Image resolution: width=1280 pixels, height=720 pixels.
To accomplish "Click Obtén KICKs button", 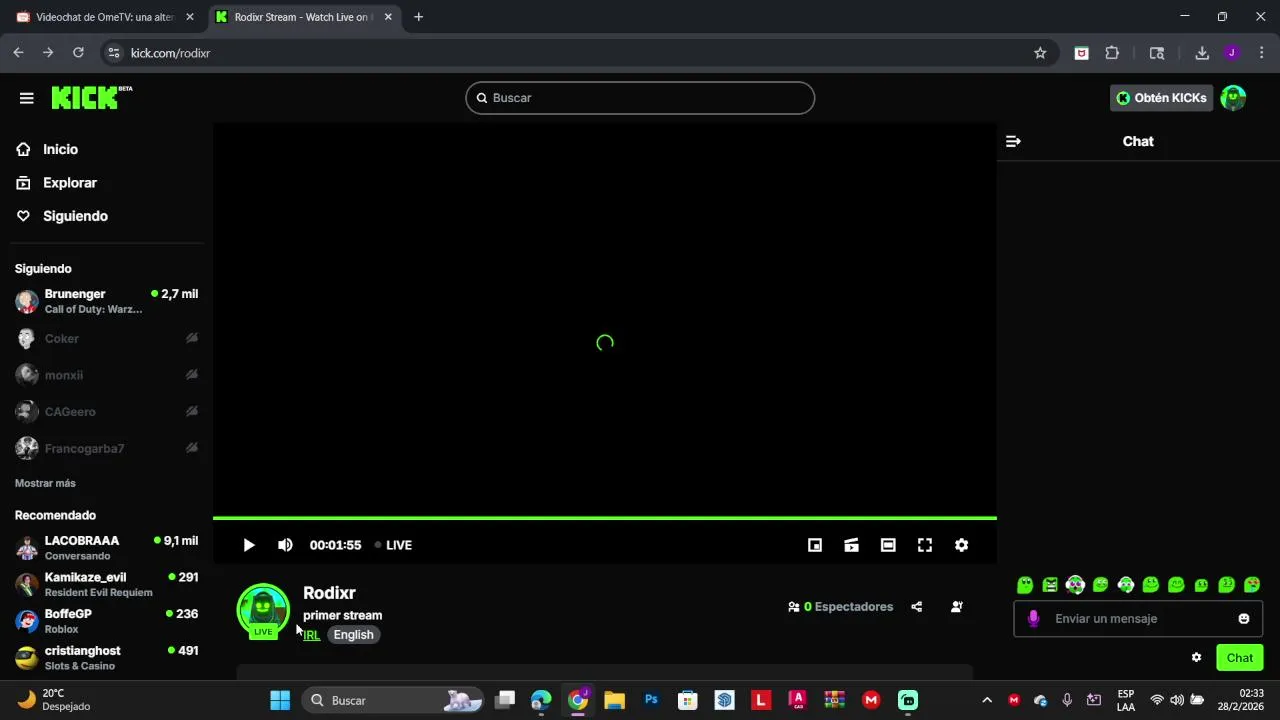I will click(1161, 98).
